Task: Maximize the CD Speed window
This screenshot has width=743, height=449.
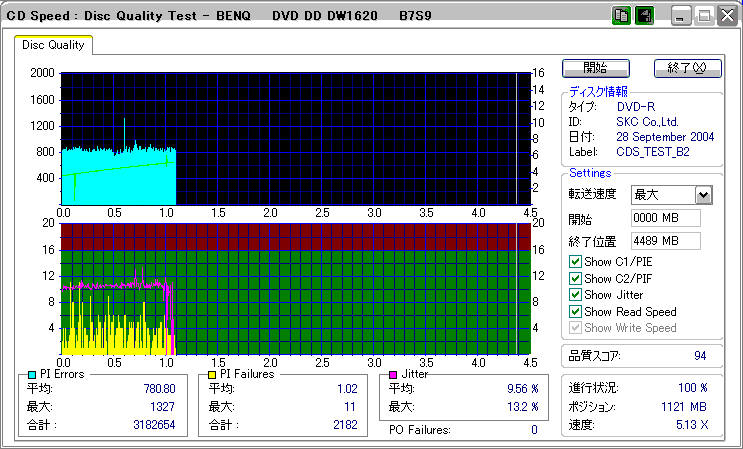Action: 702,16
